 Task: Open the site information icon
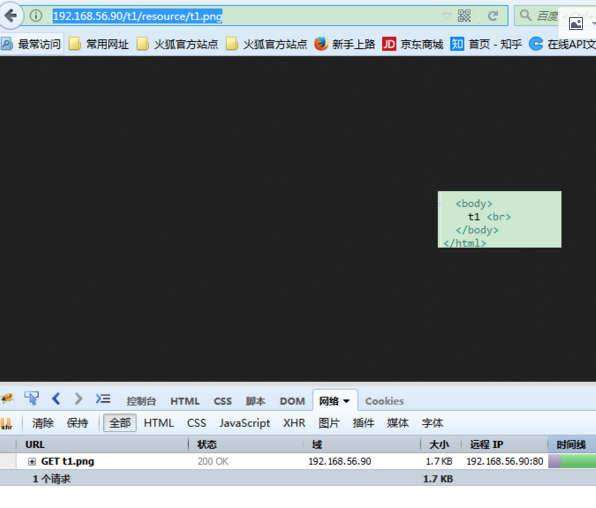(36, 16)
